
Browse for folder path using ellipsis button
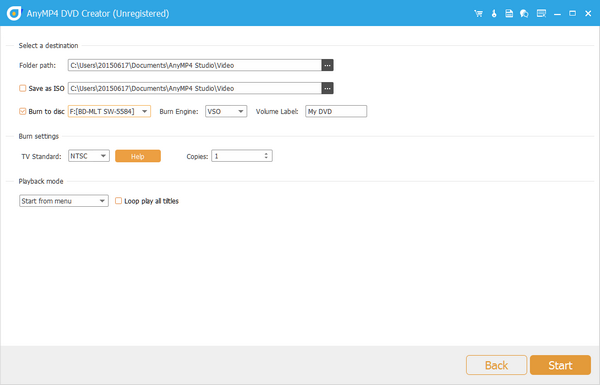(327, 65)
